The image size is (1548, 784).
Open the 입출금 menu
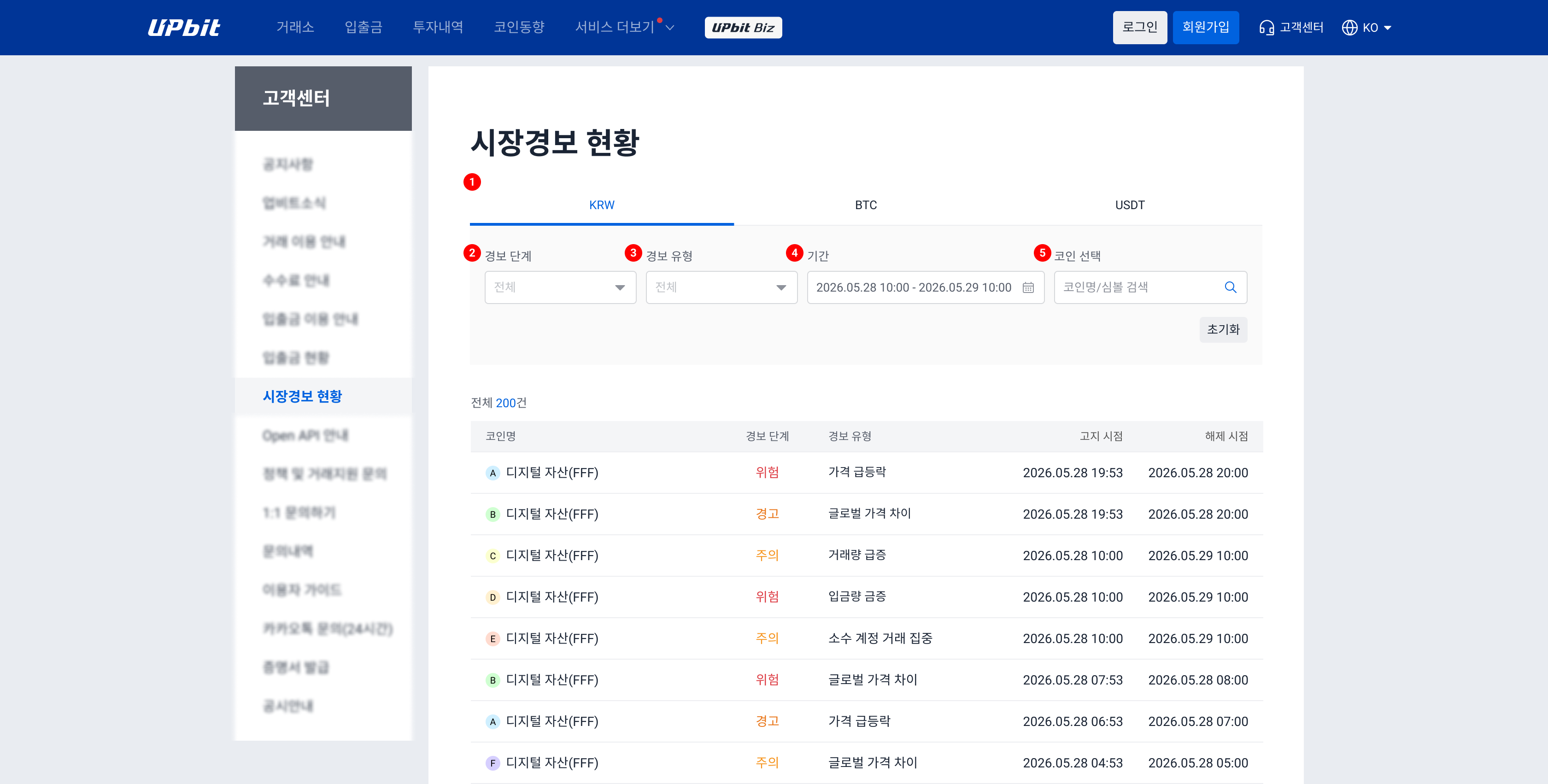click(363, 28)
